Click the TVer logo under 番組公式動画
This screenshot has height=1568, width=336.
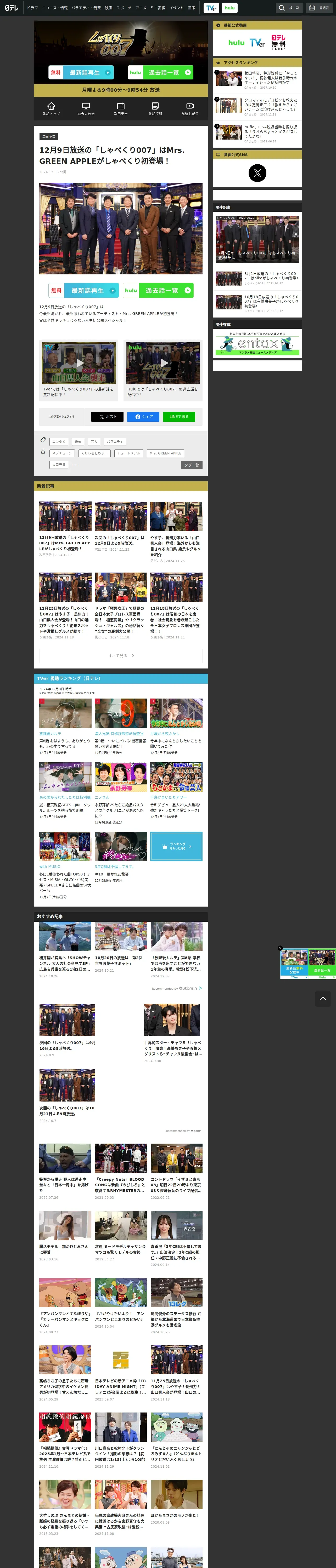[257, 43]
